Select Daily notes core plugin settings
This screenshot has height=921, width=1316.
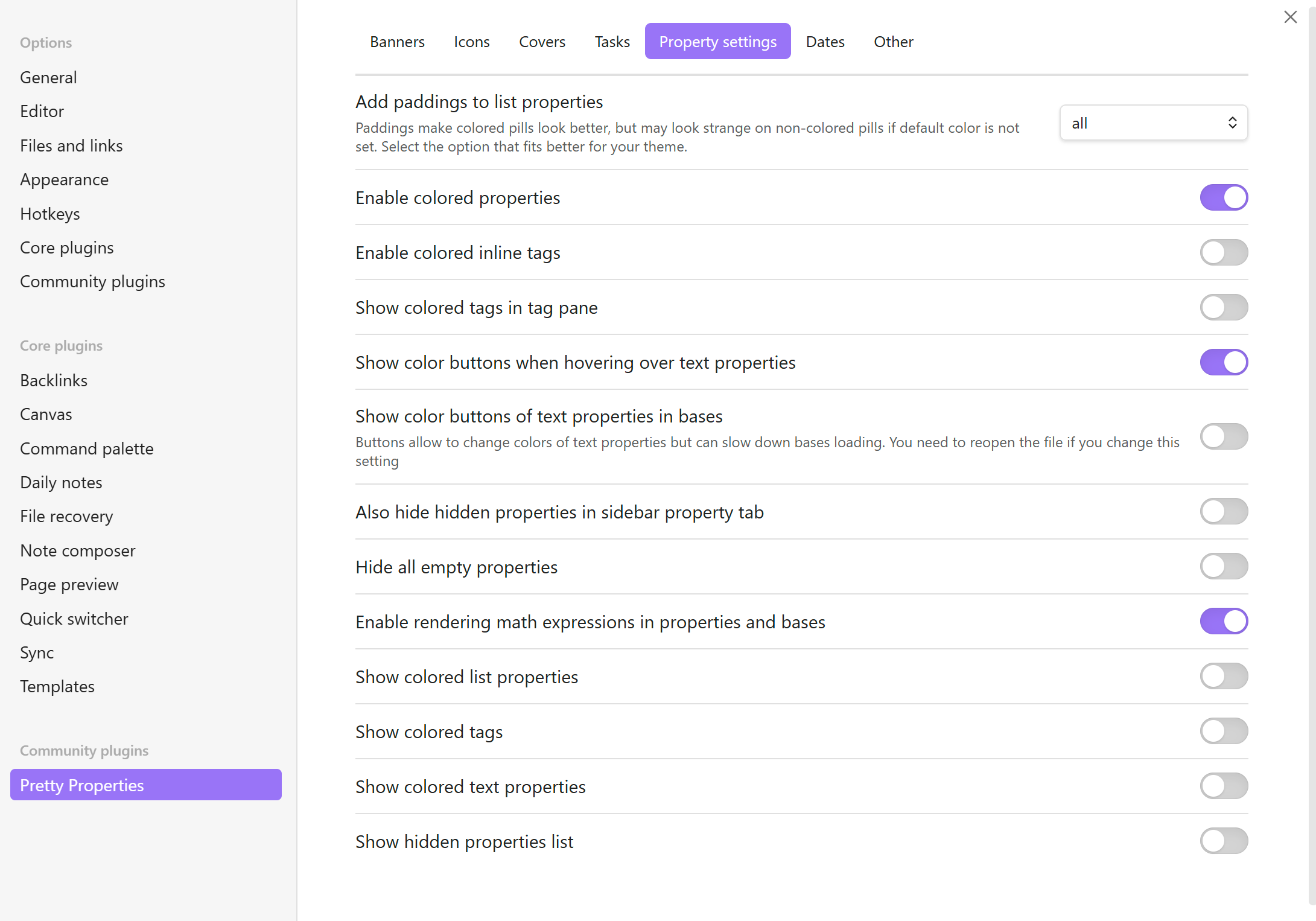coord(61,482)
